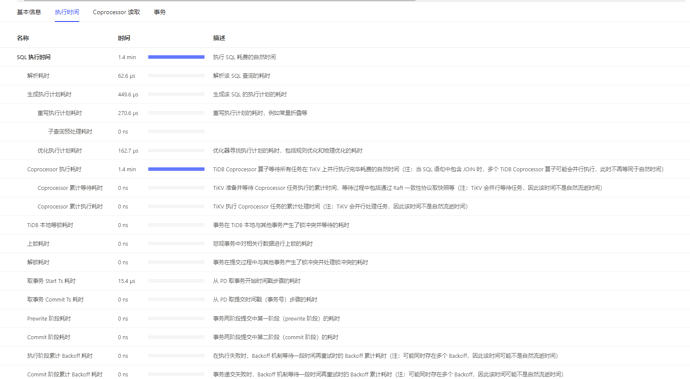Image resolution: width=690 pixels, height=379 pixels.
Task: Click the 时间 column header
Action: [x=124, y=38]
